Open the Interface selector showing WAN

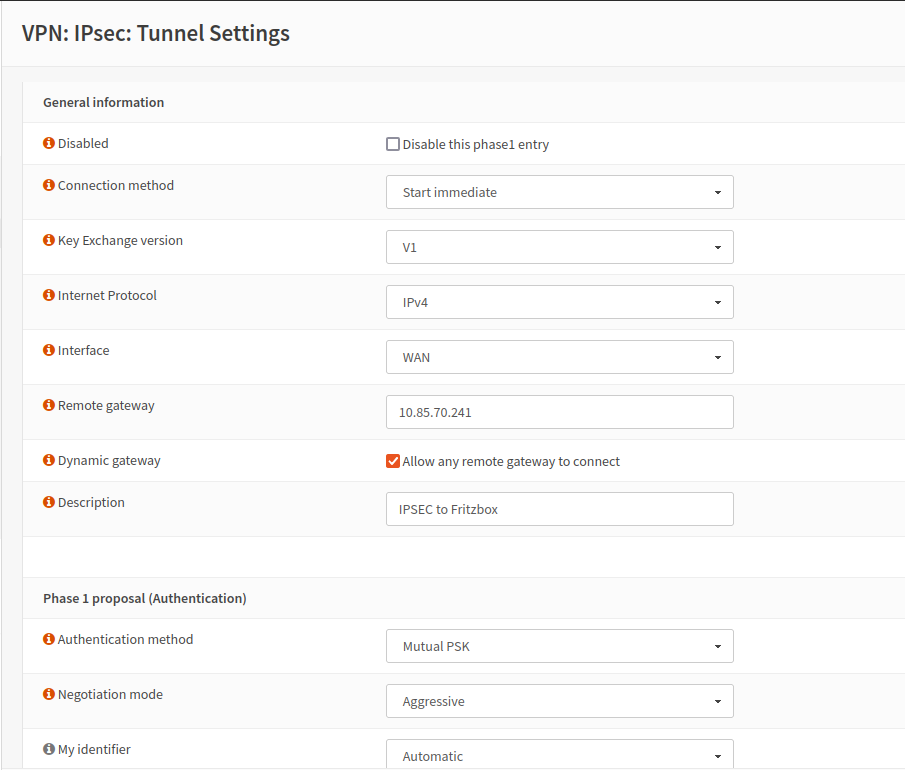pyautogui.click(x=559, y=357)
